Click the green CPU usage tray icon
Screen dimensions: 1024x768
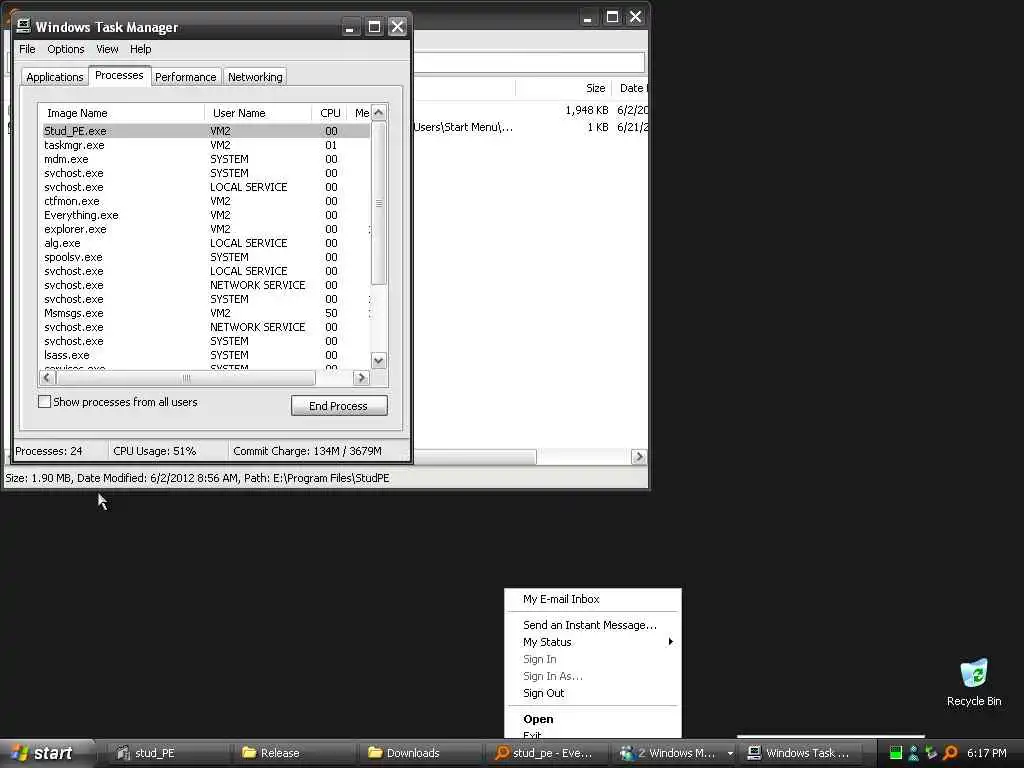click(896, 753)
